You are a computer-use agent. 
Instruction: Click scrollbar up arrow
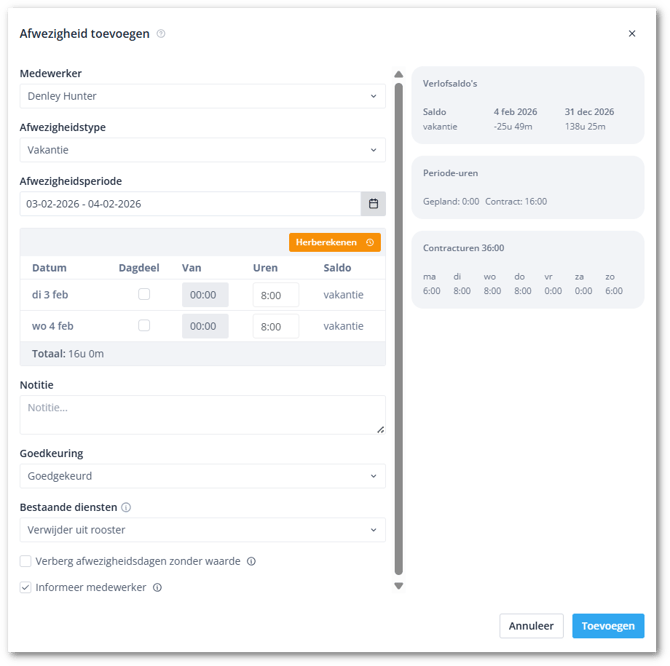pyautogui.click(x=399, y=75)
